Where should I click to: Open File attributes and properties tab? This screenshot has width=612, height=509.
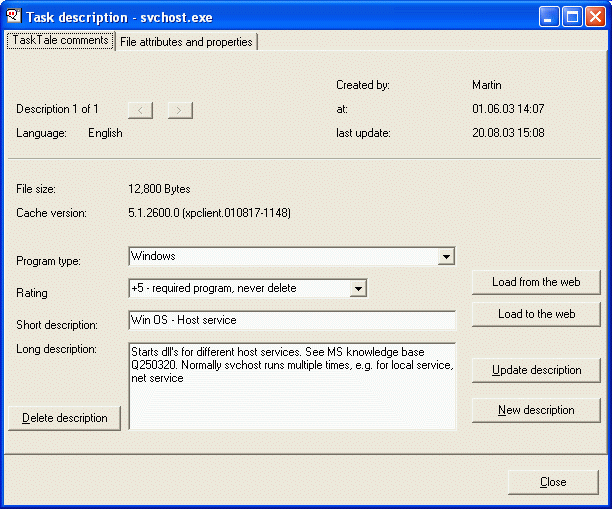(x=186, y=42)
